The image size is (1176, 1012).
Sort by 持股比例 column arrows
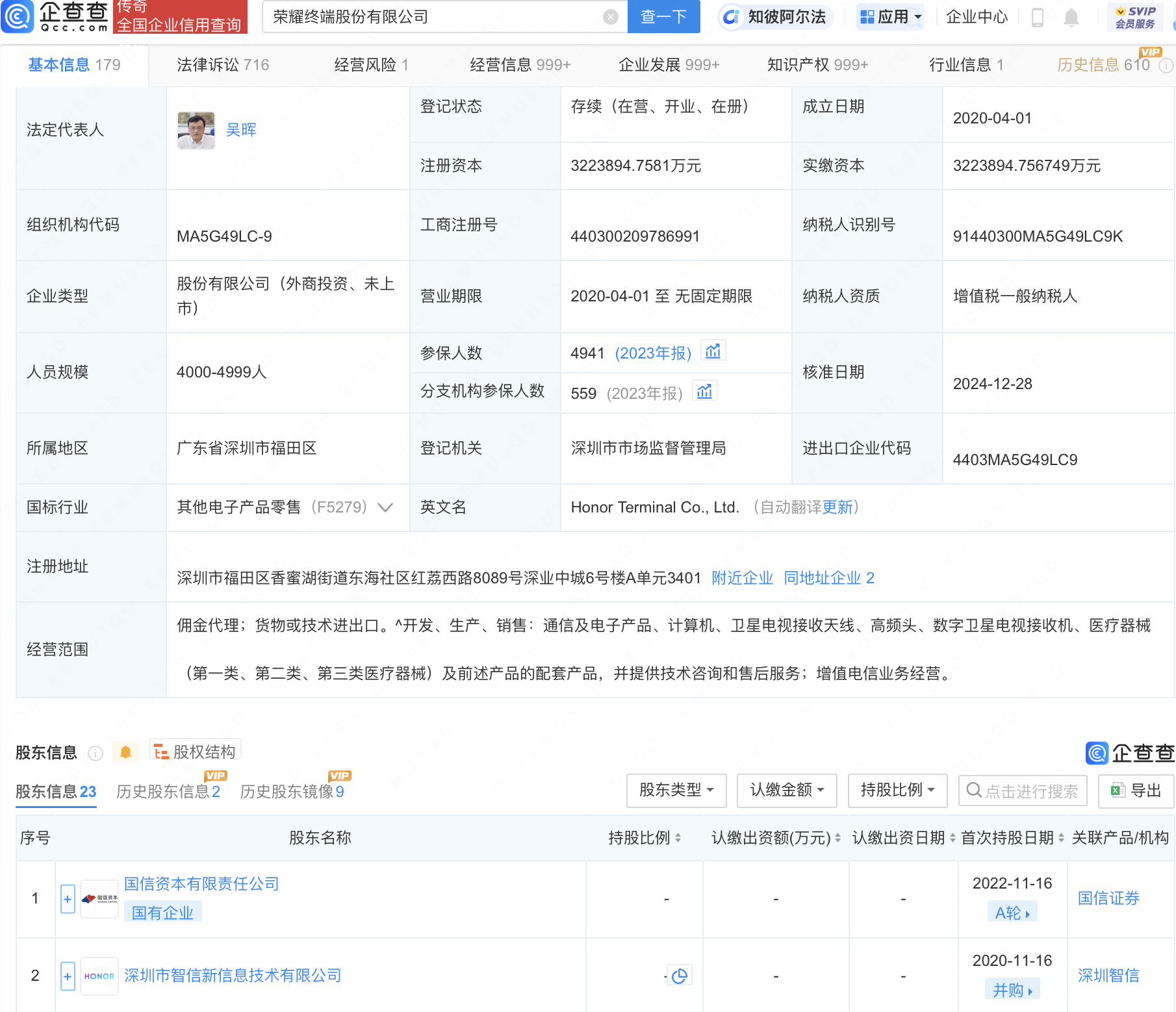[x=678, y=838]
